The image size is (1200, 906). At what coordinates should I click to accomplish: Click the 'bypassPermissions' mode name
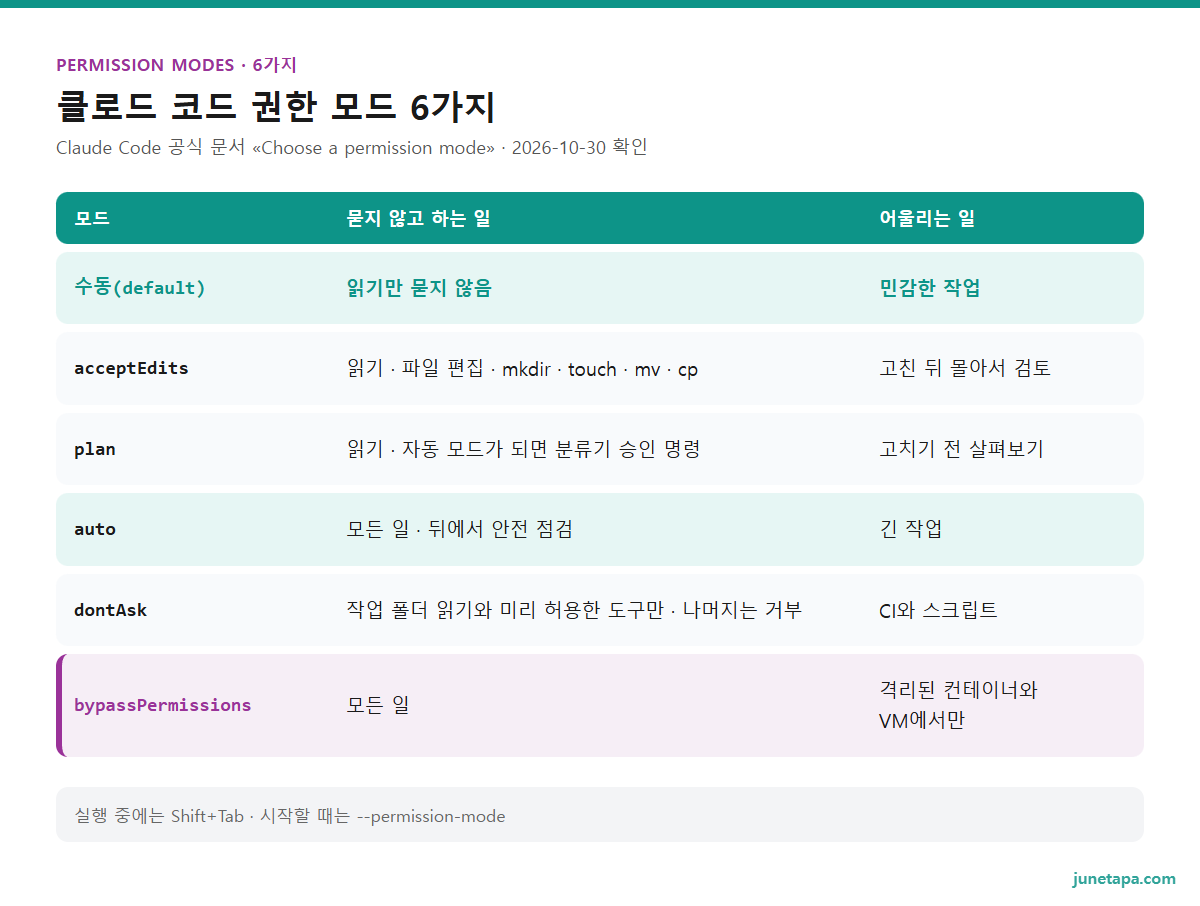pos(163,705)
